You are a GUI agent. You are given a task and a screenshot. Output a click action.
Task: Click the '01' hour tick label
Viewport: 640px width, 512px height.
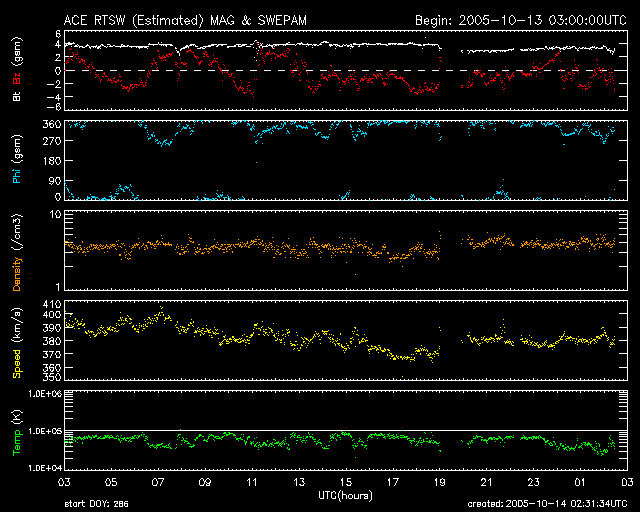click(580, 483)
